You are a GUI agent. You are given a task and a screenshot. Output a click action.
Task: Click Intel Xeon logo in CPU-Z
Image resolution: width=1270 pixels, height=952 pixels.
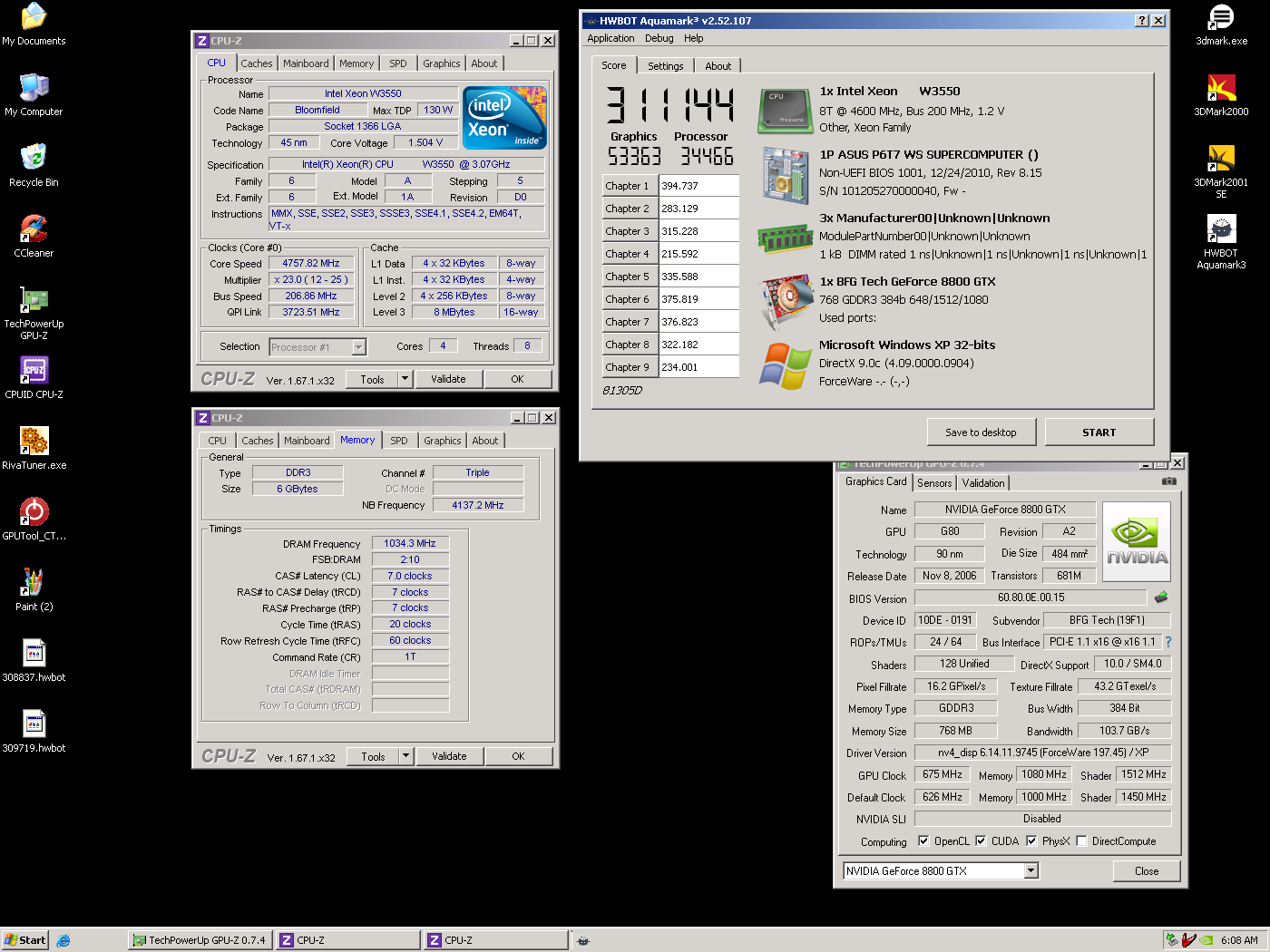point(504,118)
